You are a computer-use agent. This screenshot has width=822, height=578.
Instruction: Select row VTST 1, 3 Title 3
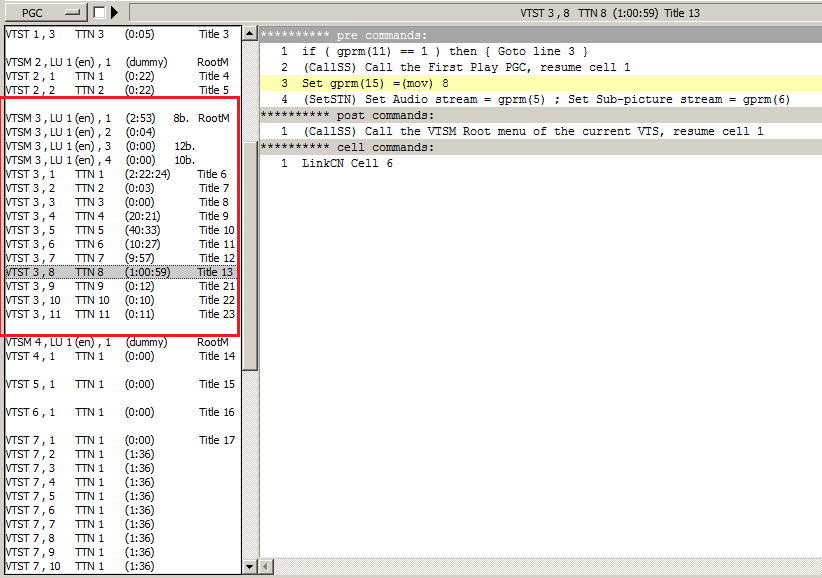[x=122, y=34]
